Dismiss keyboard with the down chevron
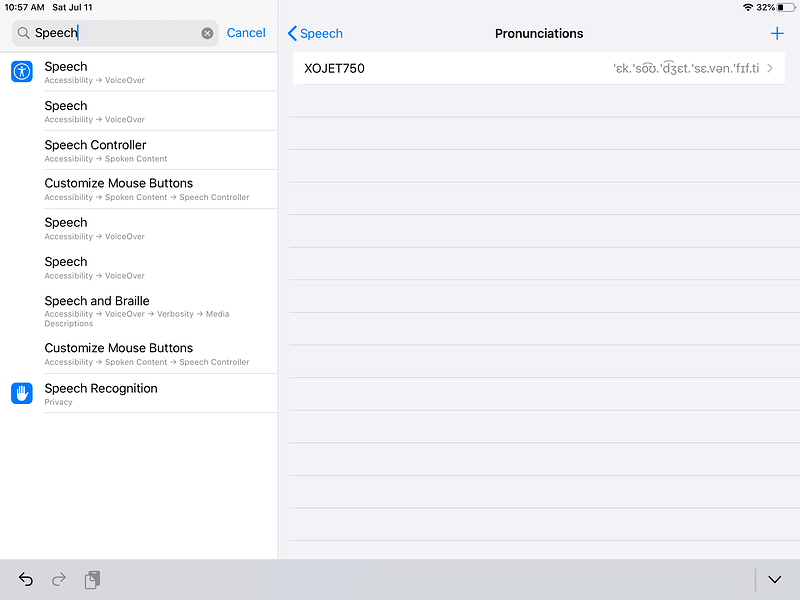Screen dimensions: 800x600 pos(774,579)
